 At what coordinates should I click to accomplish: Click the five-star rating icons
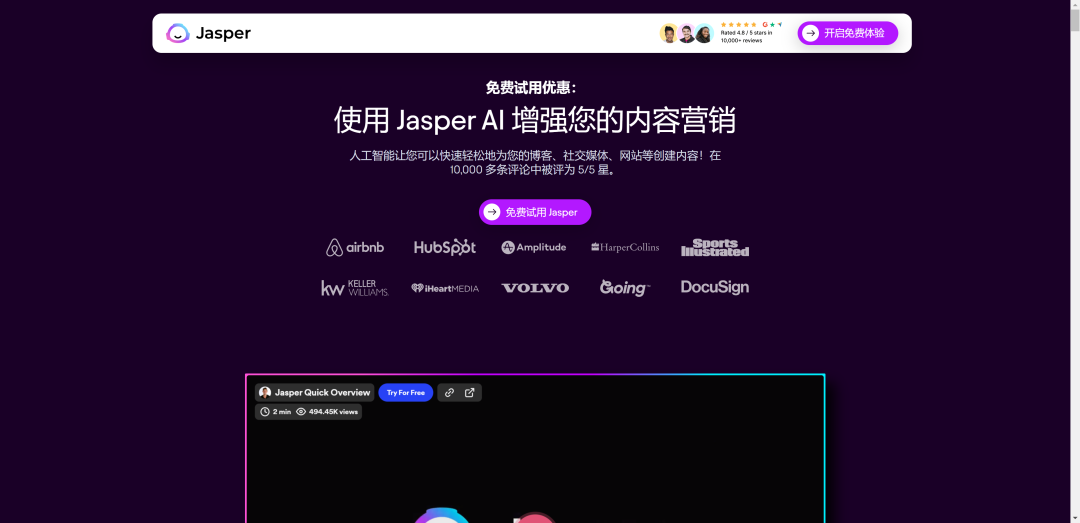pyautogui.click(x=738, y=25)
